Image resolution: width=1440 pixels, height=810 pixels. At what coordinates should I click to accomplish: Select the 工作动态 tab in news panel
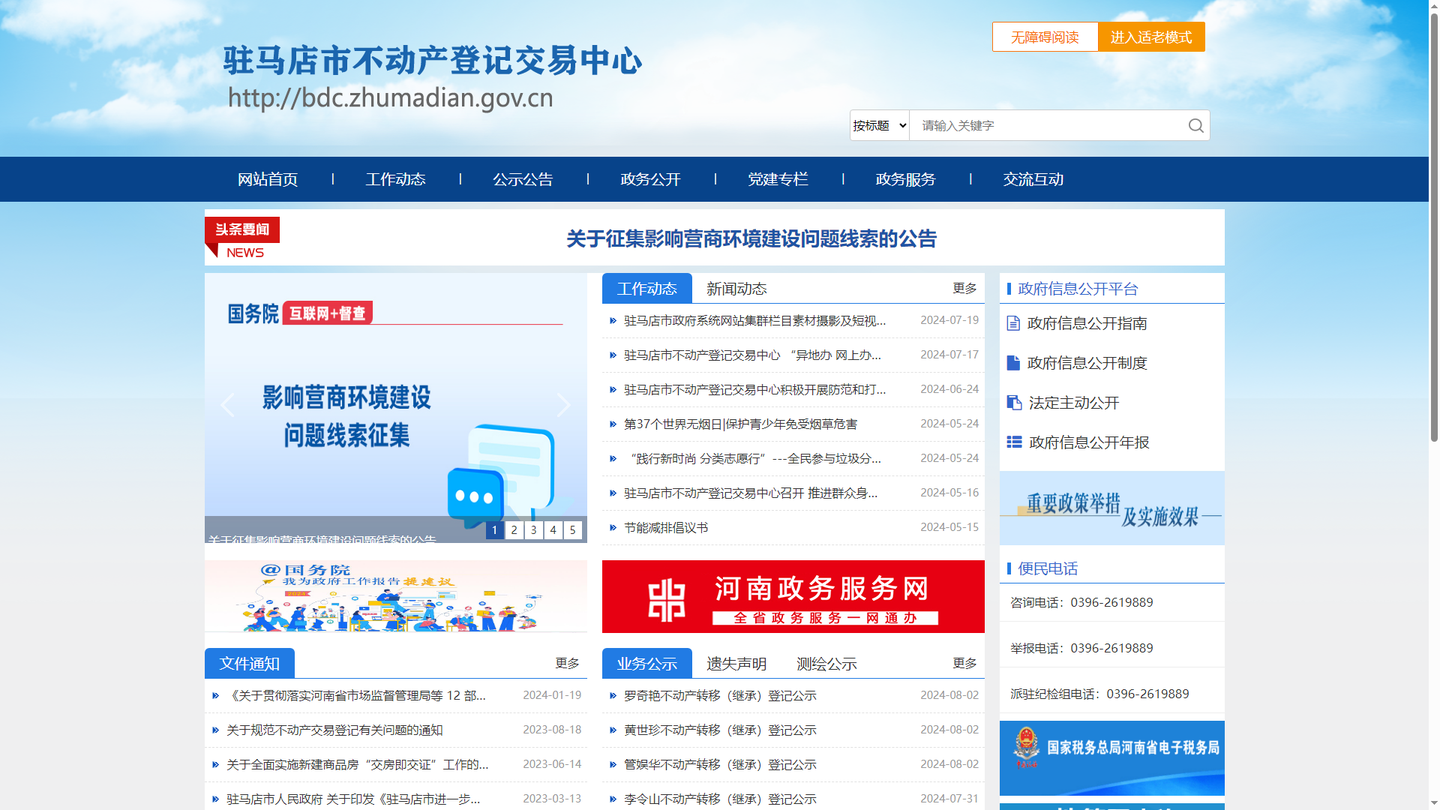click(647, 288)
